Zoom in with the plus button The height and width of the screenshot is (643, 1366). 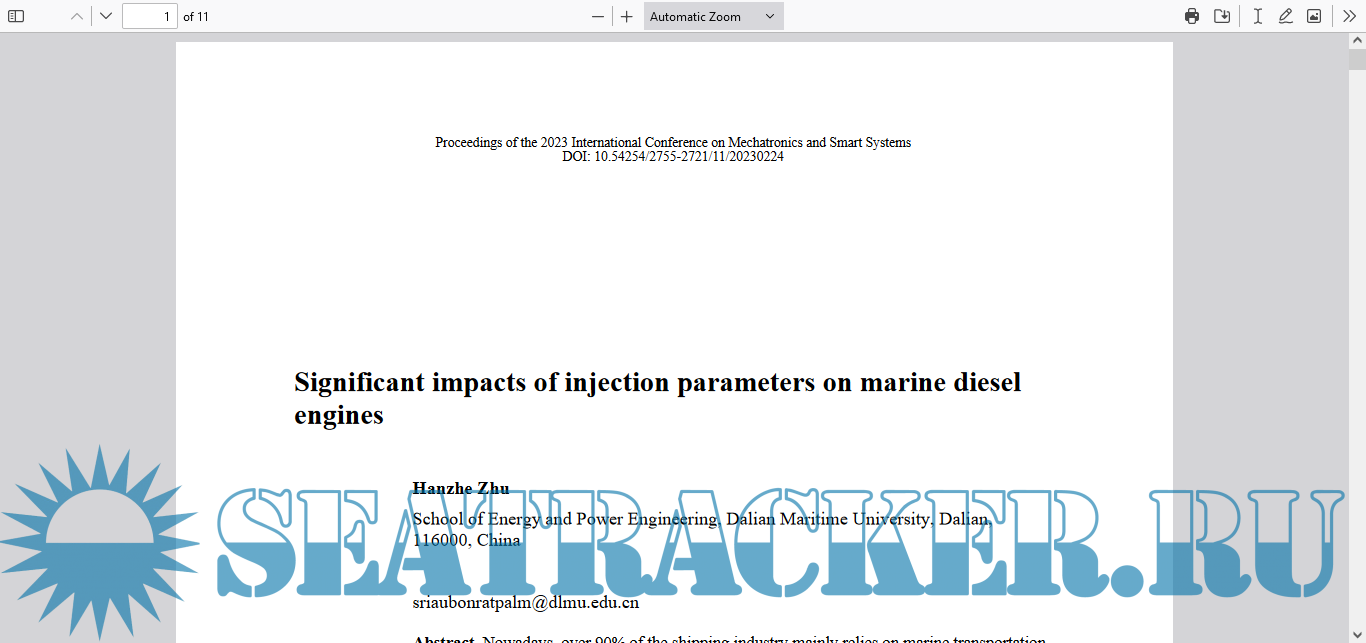click(x=627, y=16)
